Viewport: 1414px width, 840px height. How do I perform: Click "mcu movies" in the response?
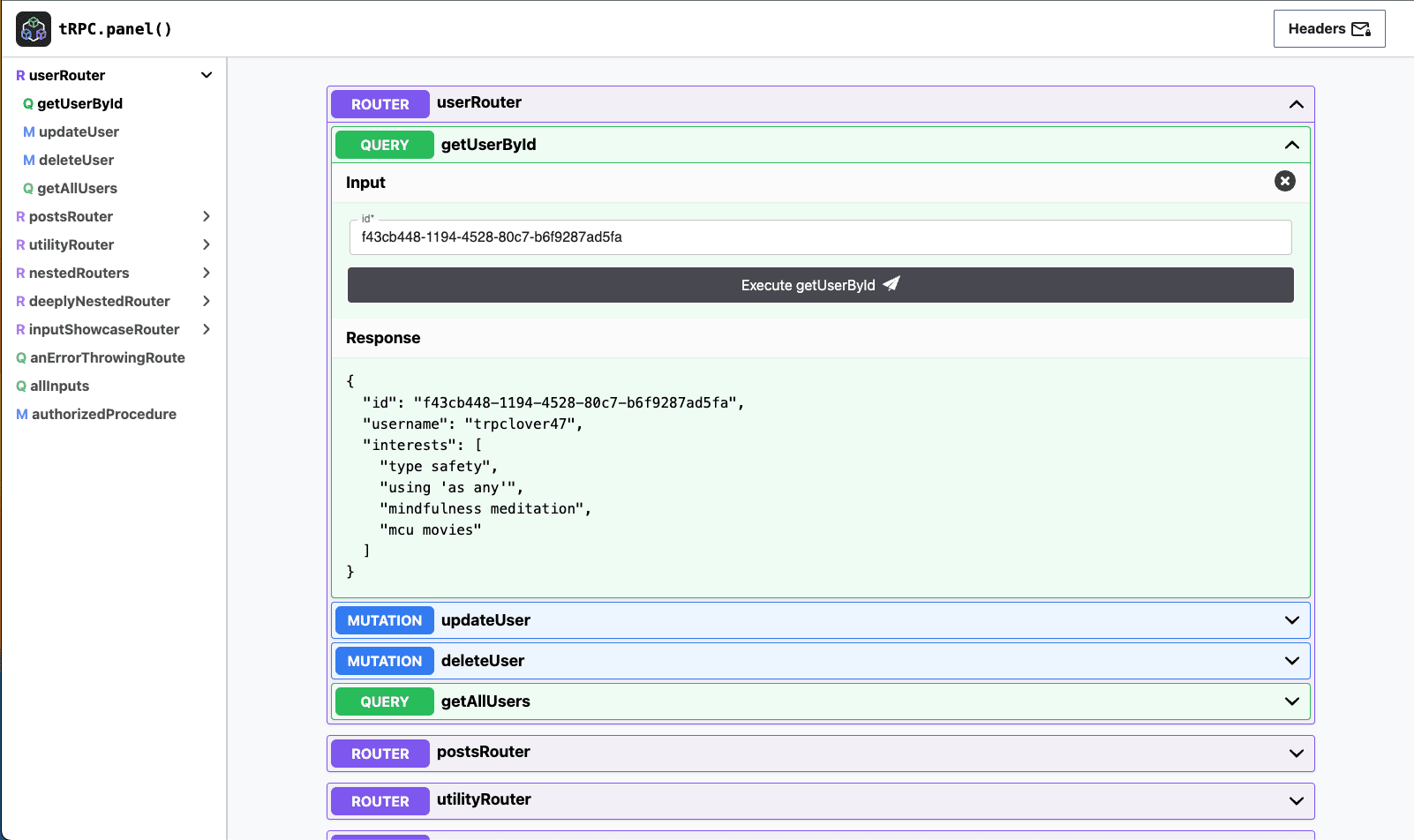431,530
